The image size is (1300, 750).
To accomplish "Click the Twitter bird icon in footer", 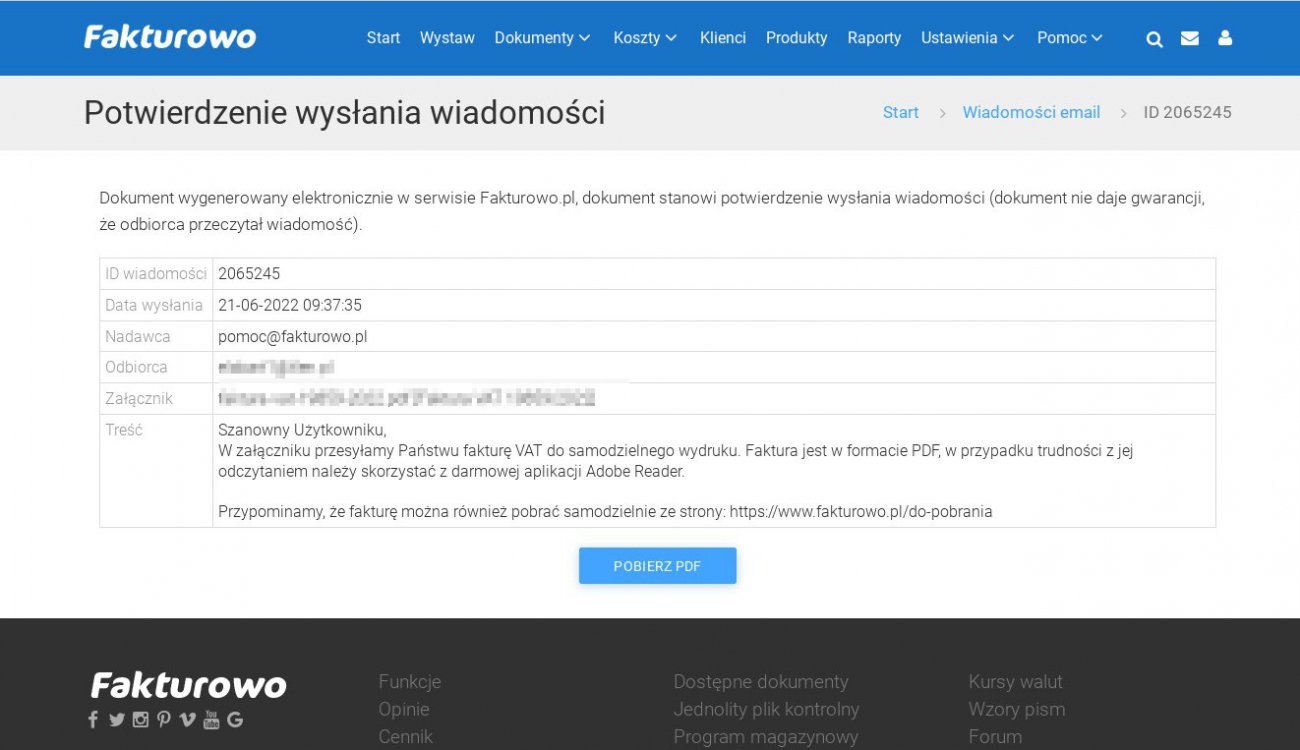I will (x=116, y=719).
